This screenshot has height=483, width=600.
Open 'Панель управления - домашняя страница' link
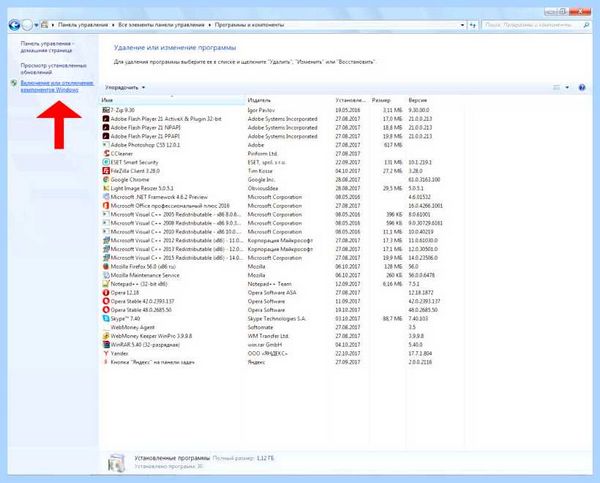click(47, 47)
